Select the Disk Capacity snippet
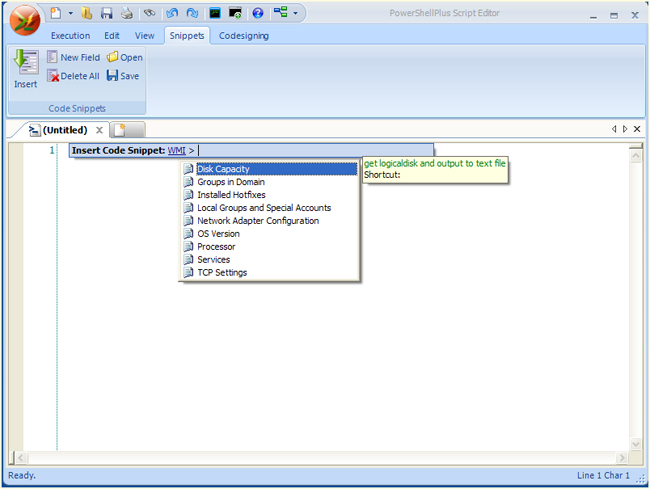650x489 pixels. 270,169
